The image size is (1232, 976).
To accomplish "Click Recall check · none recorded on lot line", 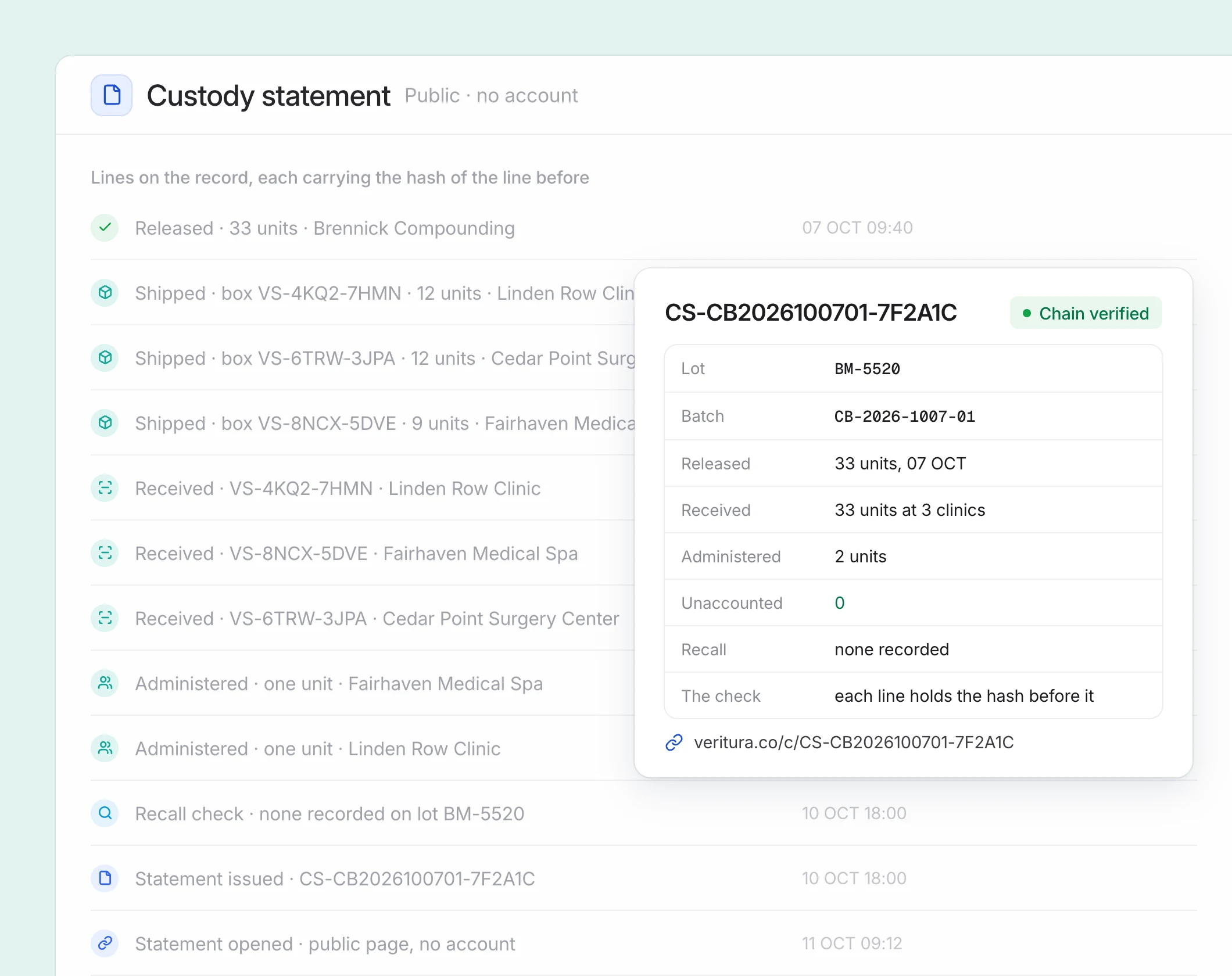I will 330,814.
